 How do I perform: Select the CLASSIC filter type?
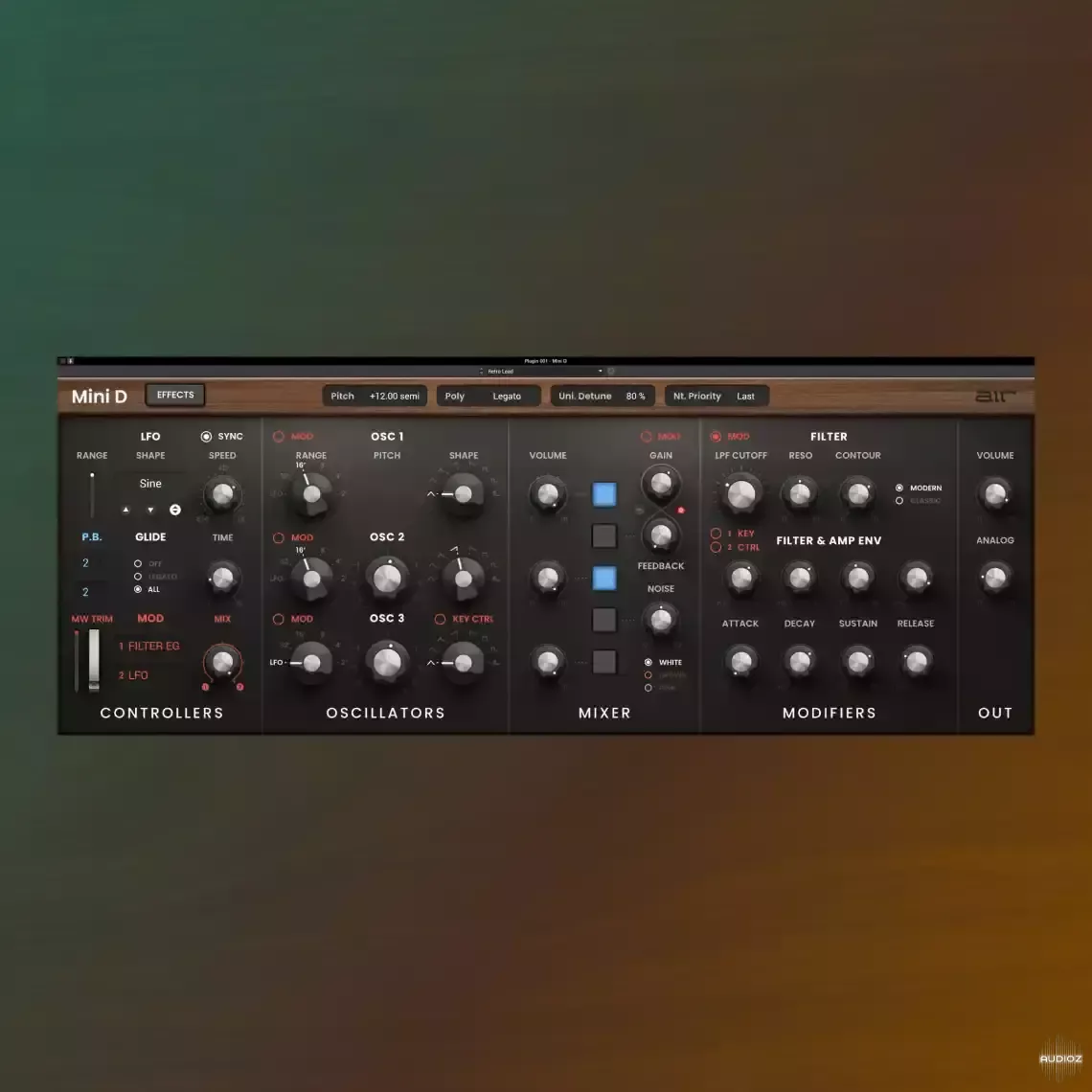(899, 501)
